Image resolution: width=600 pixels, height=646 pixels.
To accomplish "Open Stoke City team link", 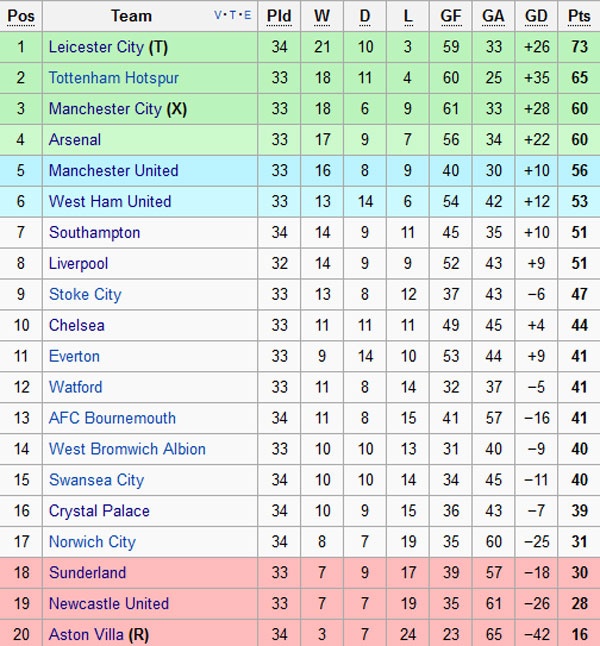I will [85, 295].
